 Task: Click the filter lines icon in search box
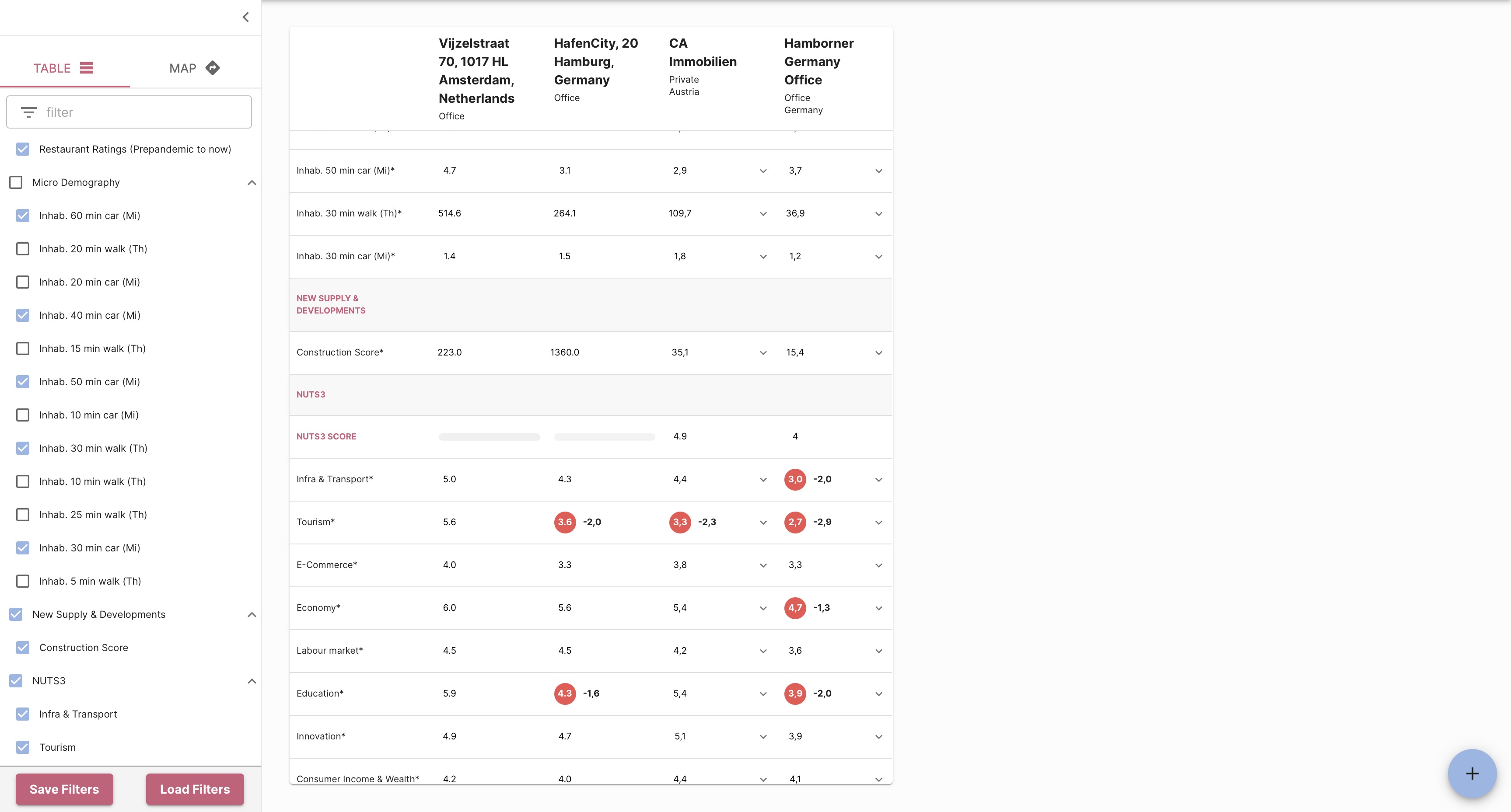point(29,112)
